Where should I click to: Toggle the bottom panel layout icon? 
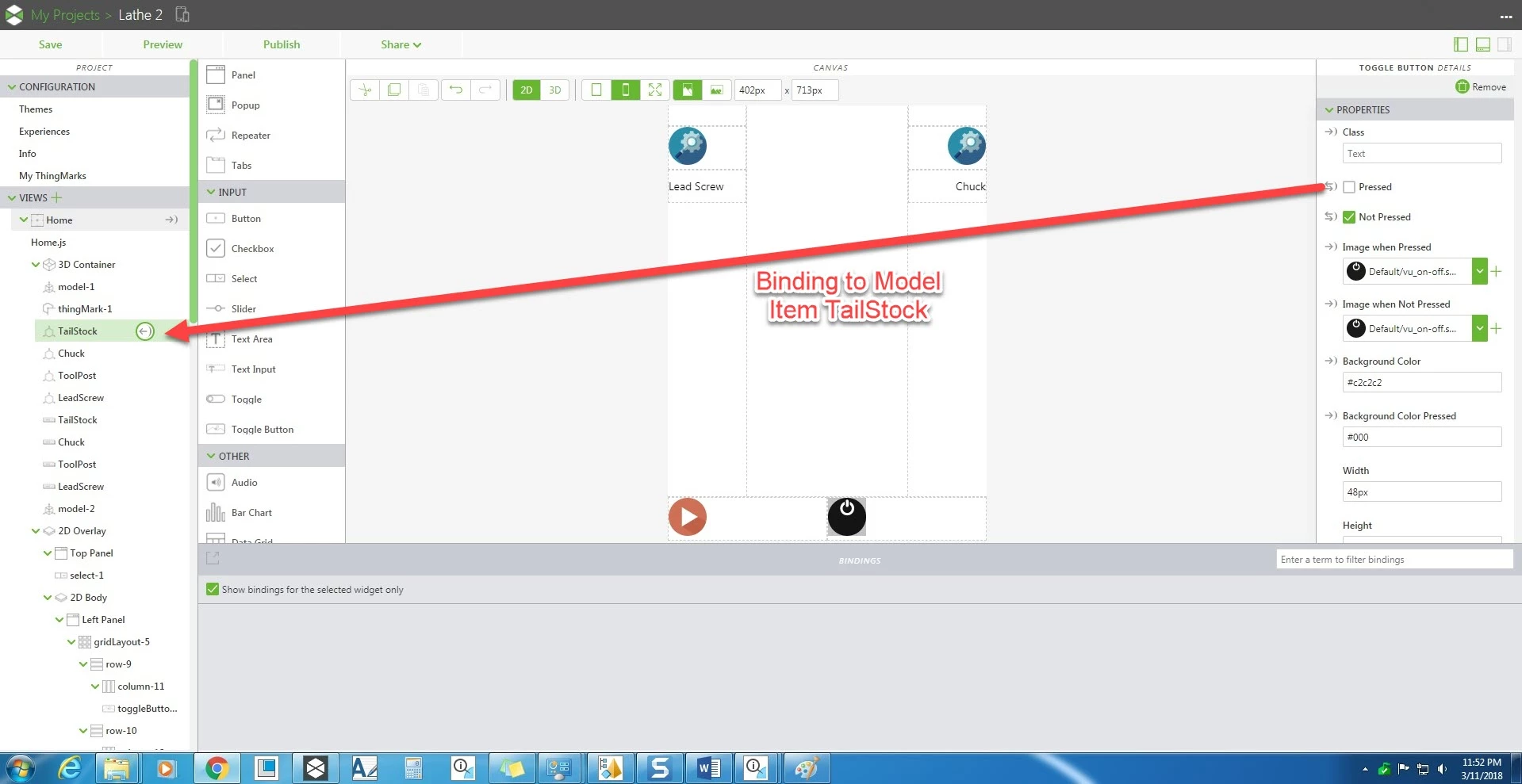(1482, 44)
